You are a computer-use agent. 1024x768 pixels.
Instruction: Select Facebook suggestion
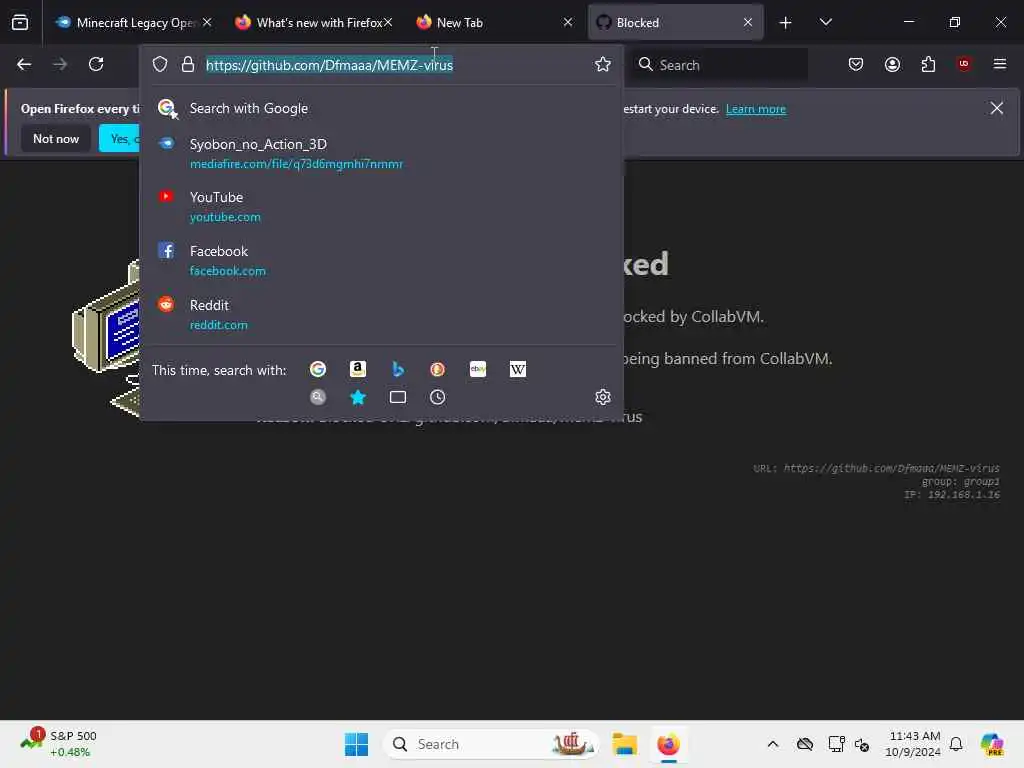point(382,261)
